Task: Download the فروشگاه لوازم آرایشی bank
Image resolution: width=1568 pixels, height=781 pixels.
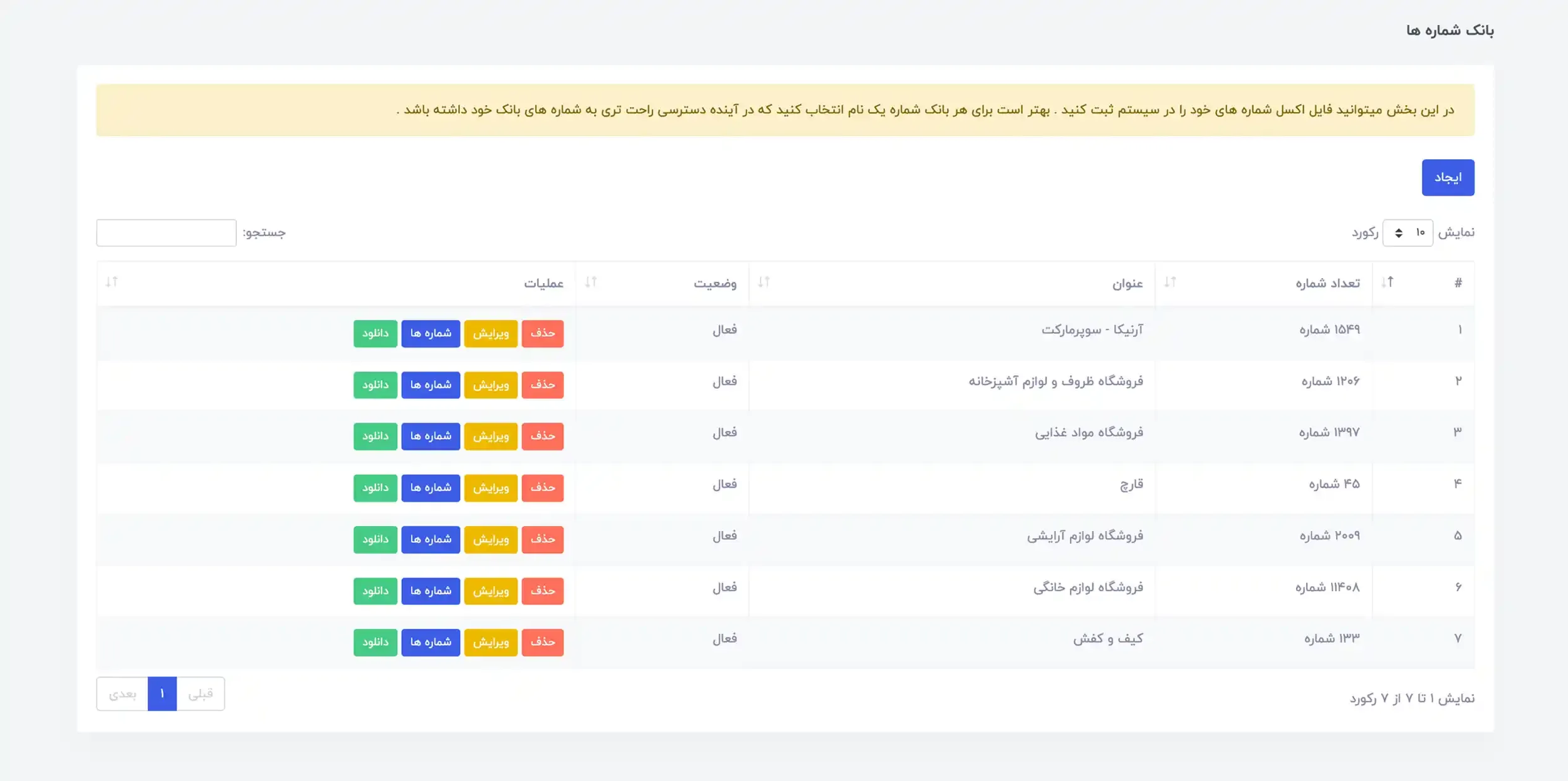Action: pos(375,540)
